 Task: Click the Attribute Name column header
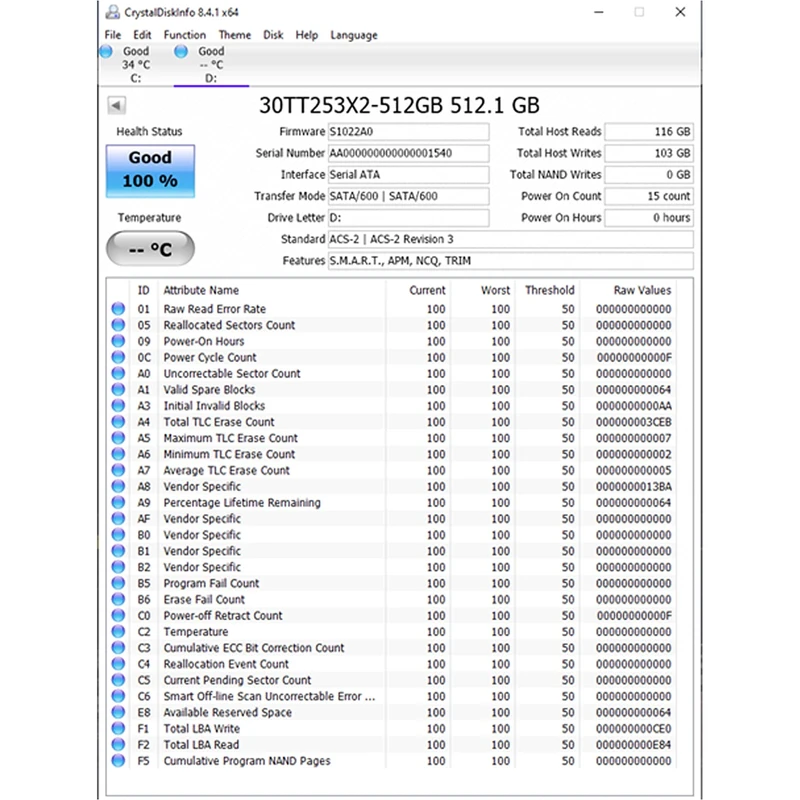pos(201,290)
